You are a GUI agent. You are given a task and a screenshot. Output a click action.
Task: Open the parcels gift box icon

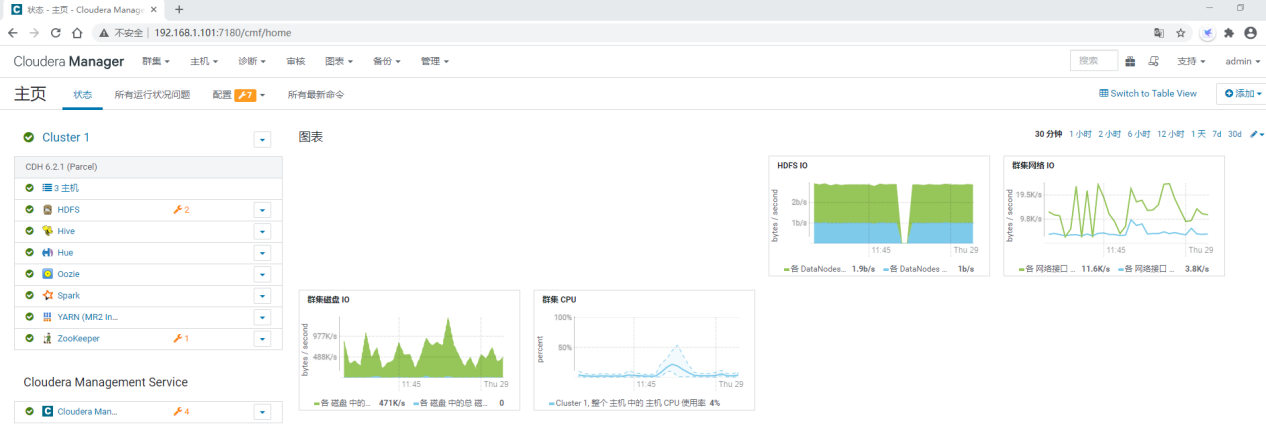click(1130, 61)
